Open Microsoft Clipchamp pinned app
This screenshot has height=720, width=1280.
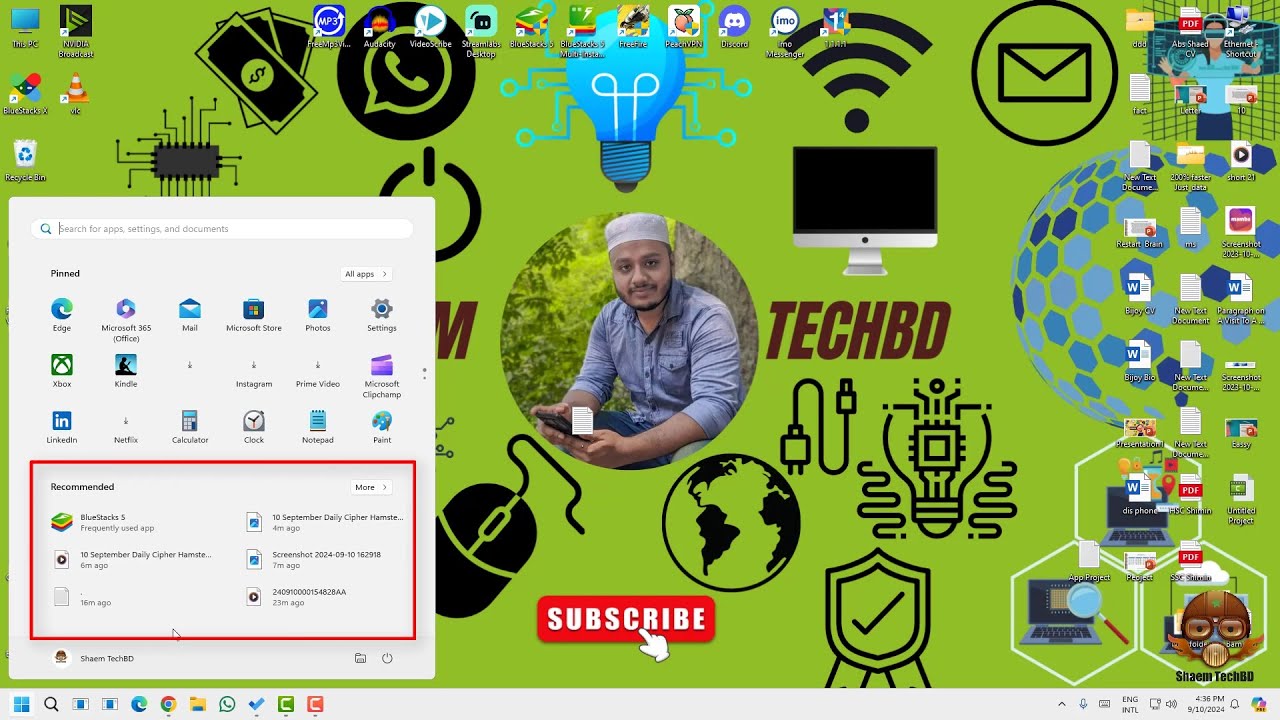382,376
